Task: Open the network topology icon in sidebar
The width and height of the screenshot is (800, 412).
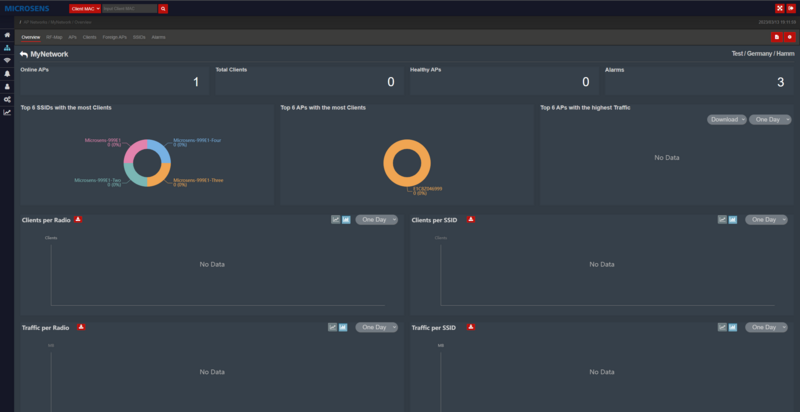Action: [8, 47]
